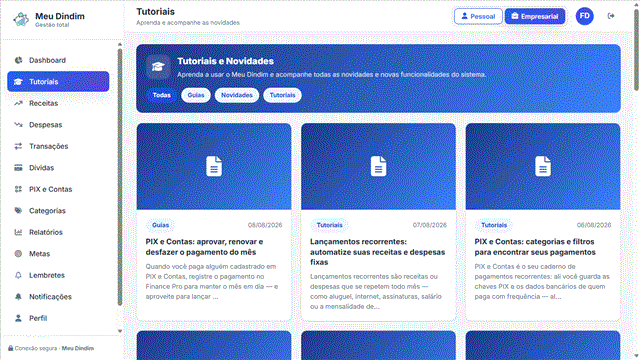This screenshot has width=640, height=360.
Task: Click the graduation cap icon in the banner
Action: pyautogui.click(x=158, y=67)
